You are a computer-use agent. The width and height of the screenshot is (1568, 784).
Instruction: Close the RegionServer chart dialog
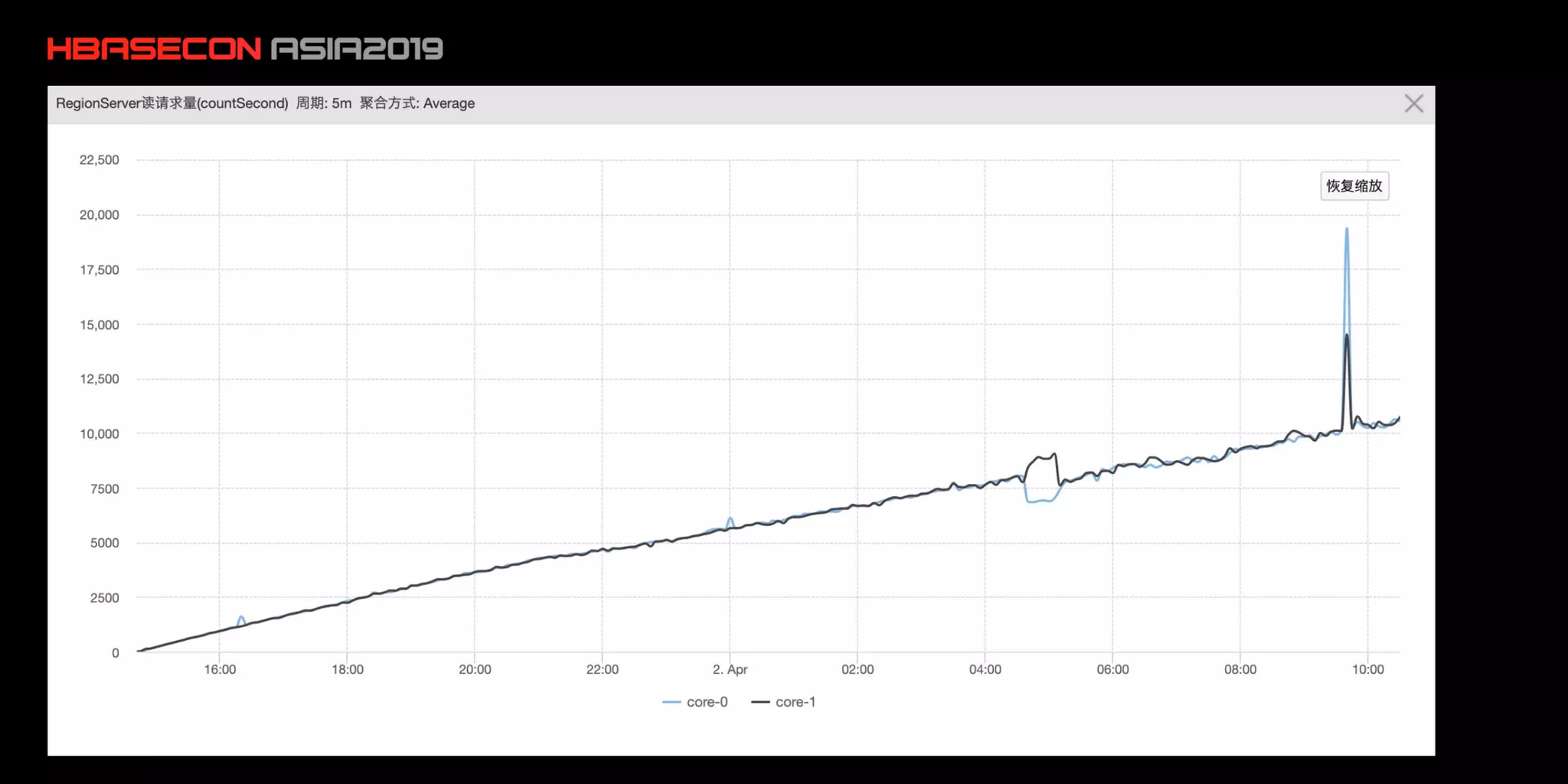coord(1413,103)
